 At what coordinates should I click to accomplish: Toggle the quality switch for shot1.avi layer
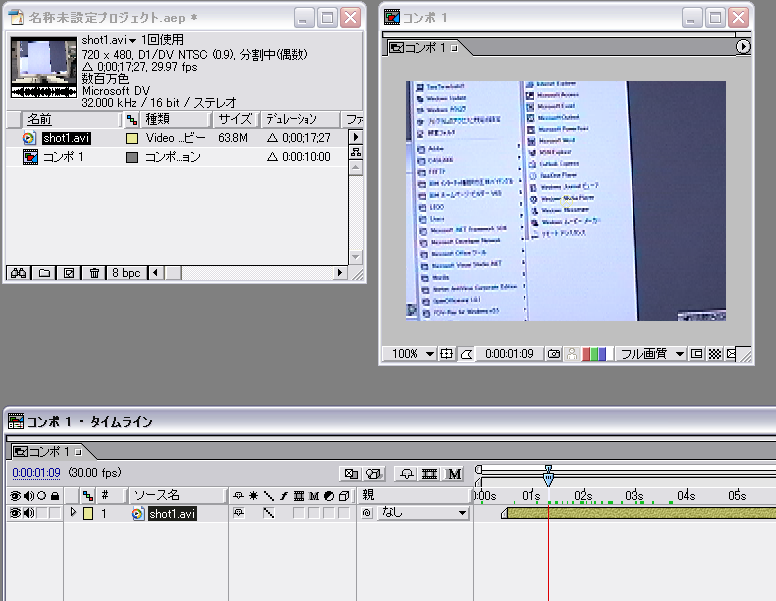pyautogui.click(x=268, y=513)
